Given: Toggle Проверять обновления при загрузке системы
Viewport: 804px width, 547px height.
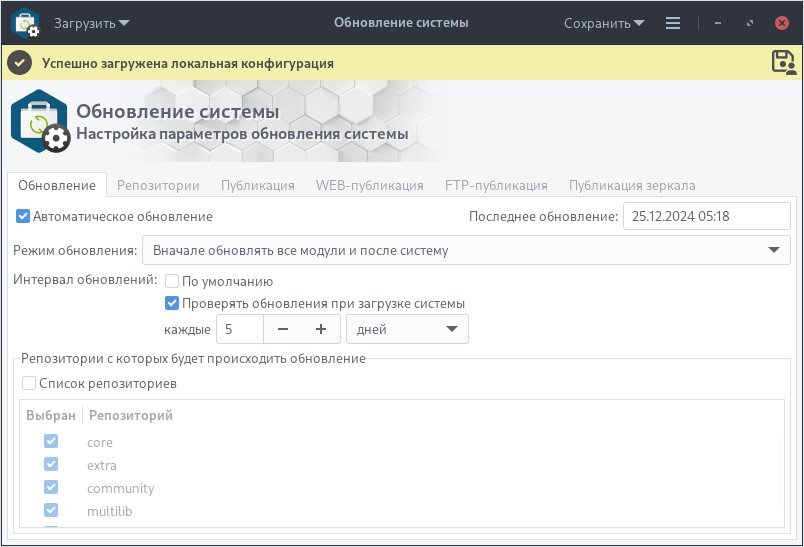Looking at the screenshot, I should pyautogui.click(x=172, y=303).
